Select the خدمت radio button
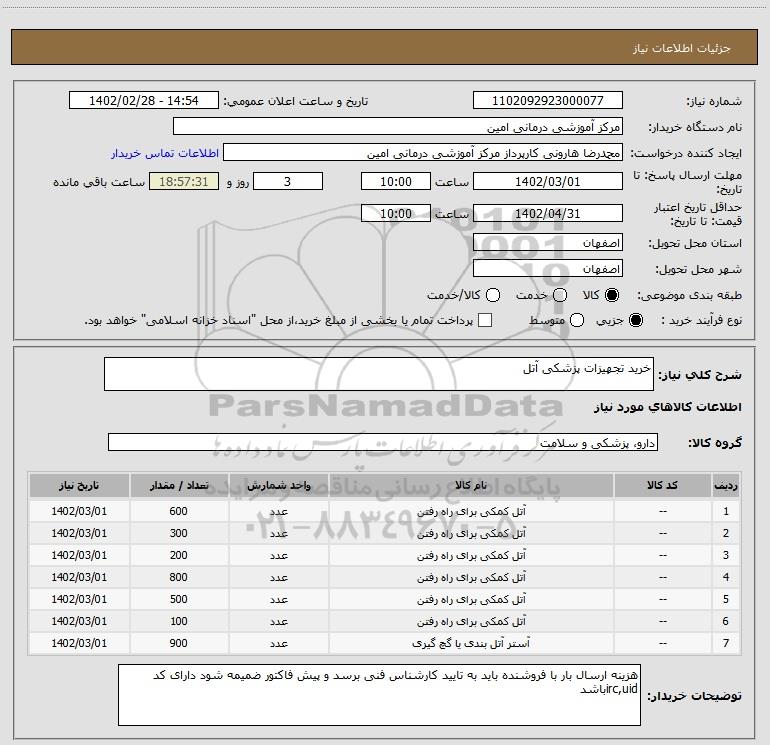 pos(560,295)
